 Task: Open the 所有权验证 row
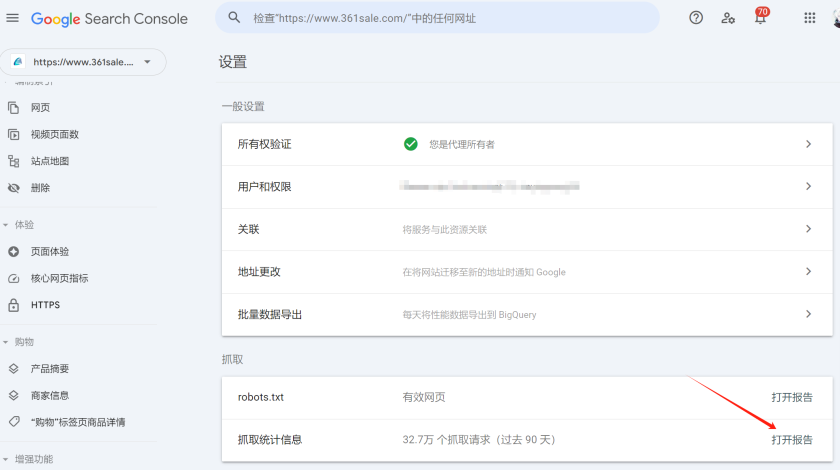(527, 144)
